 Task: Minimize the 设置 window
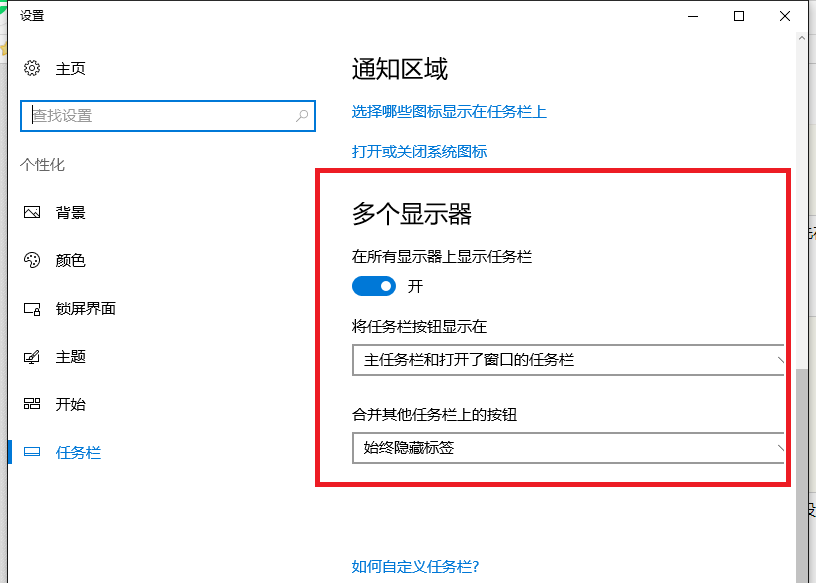(692, 16)
